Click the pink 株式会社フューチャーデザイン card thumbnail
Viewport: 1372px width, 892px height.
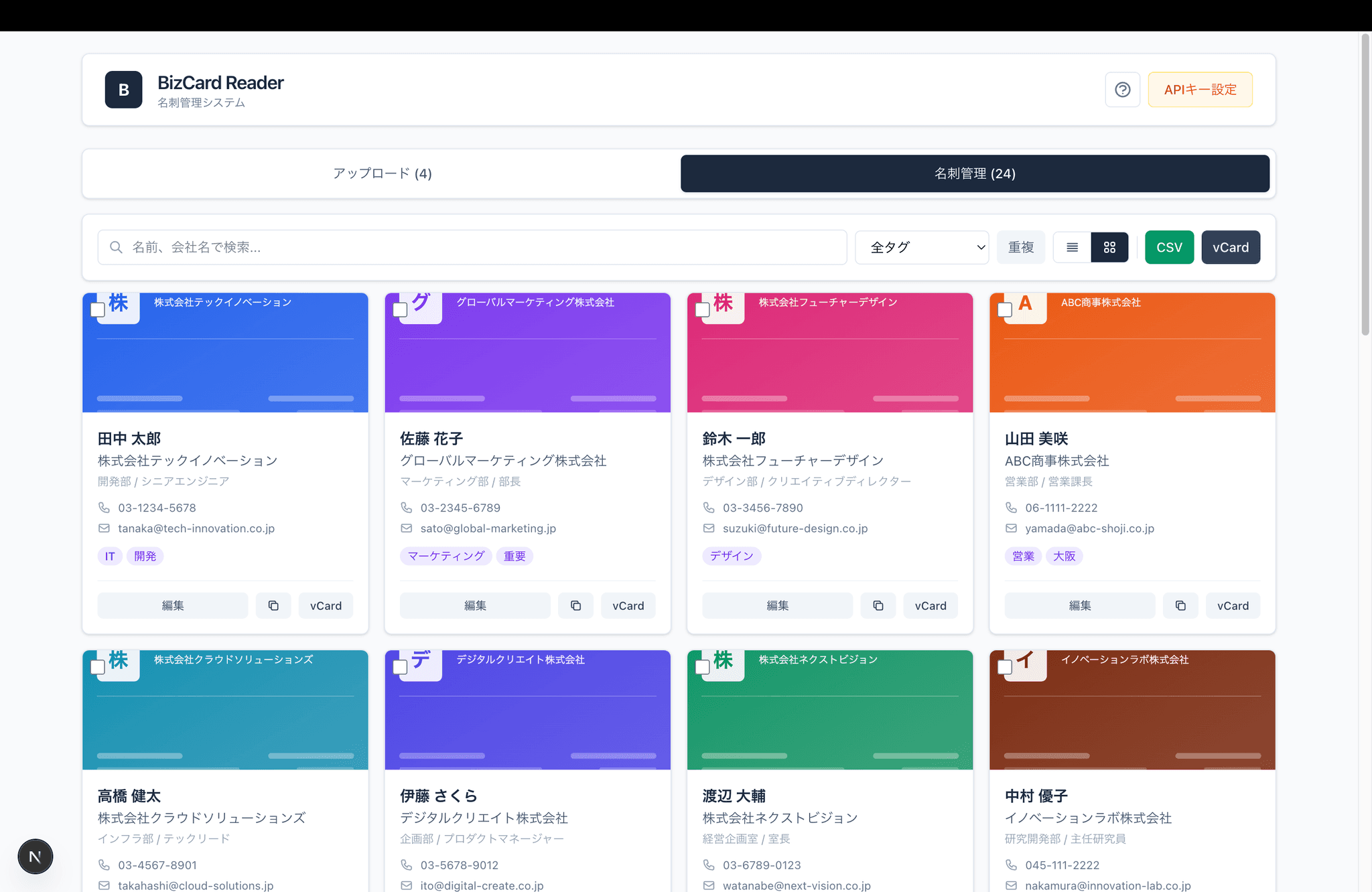click(x=830, y=362)
